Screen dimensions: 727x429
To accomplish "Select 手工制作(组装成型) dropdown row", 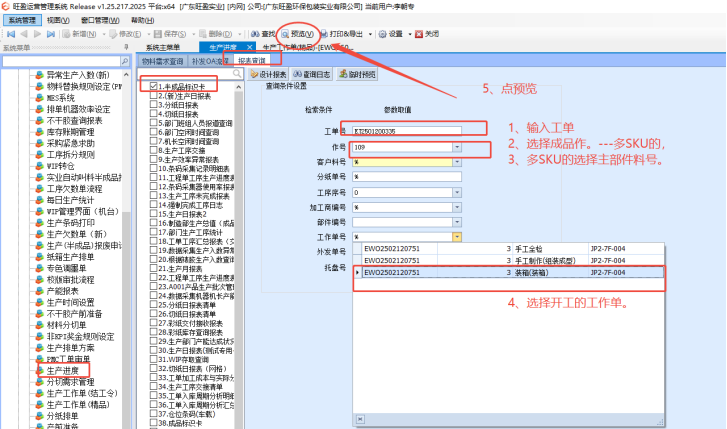I will 509,261.
